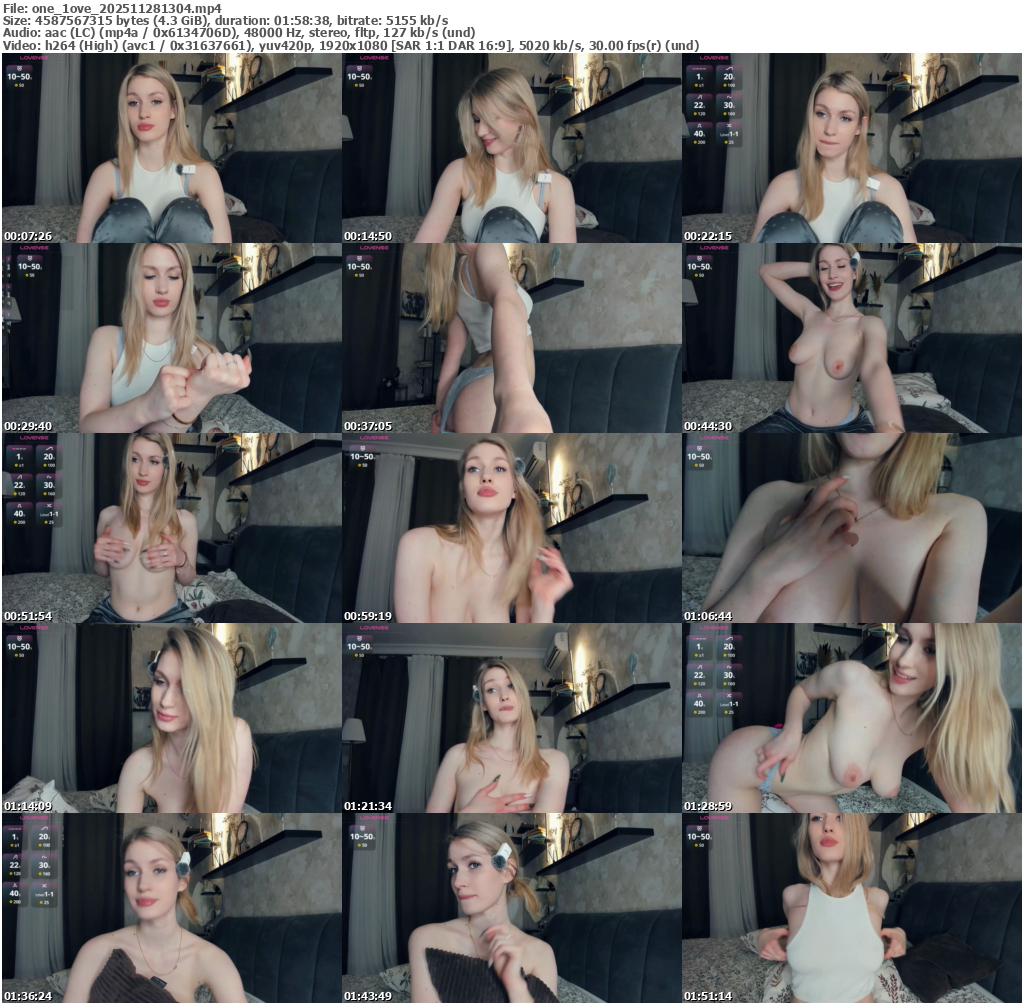Open the thumbnail timestamped 00:07:26
The image size is (1024, 1003).
[x=171, y=148]
